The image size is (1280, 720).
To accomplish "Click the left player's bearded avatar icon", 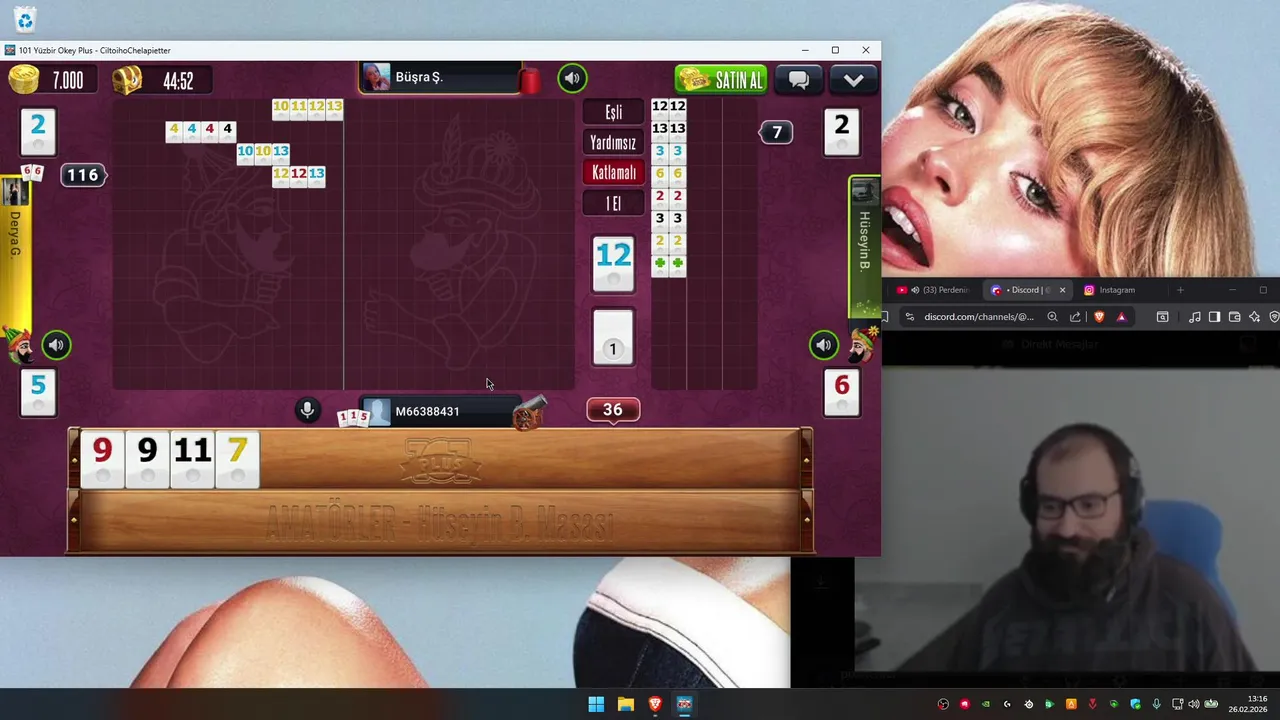I will click(x=18, y=345).
